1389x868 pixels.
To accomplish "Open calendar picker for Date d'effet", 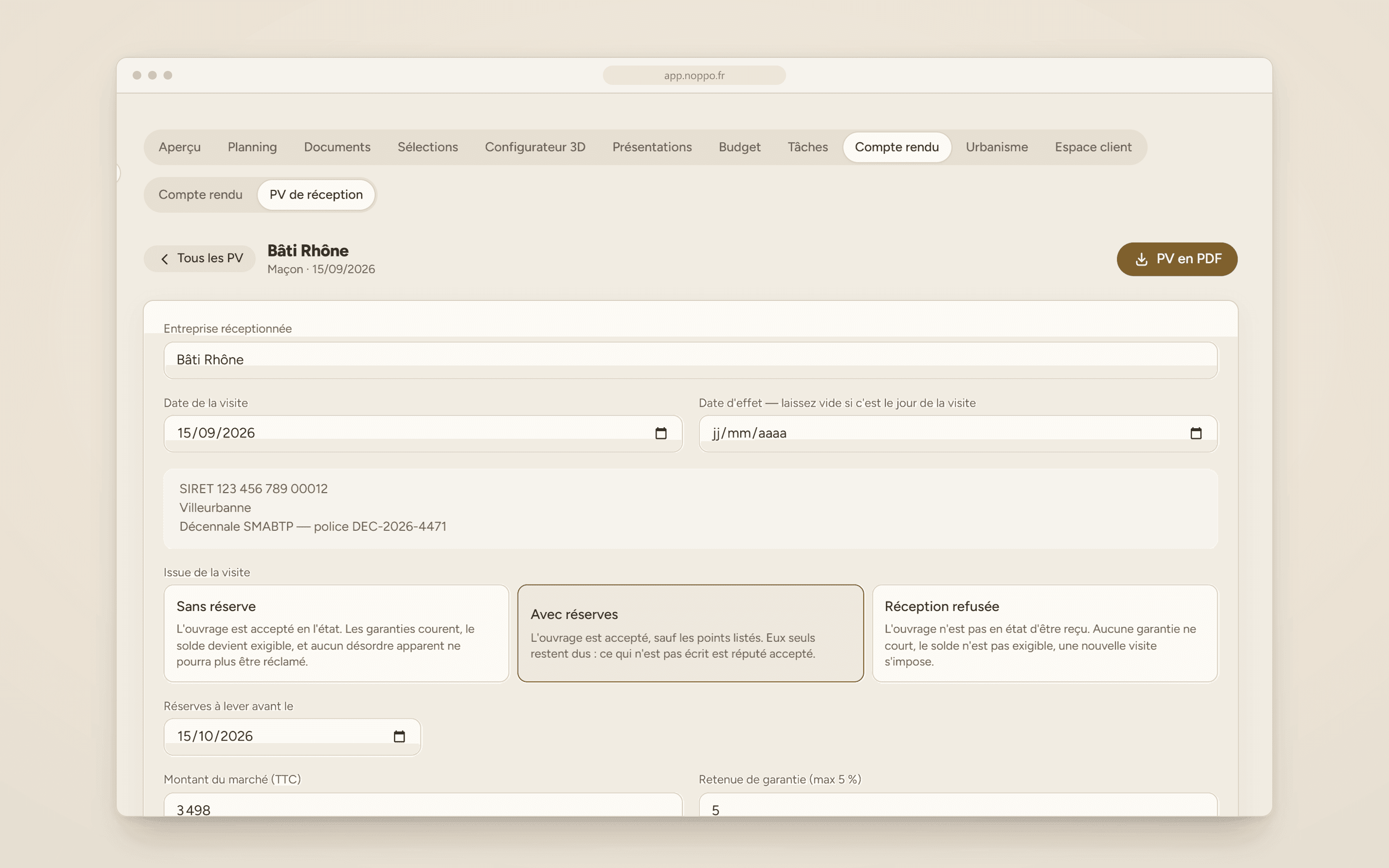I will [1196, 434].
